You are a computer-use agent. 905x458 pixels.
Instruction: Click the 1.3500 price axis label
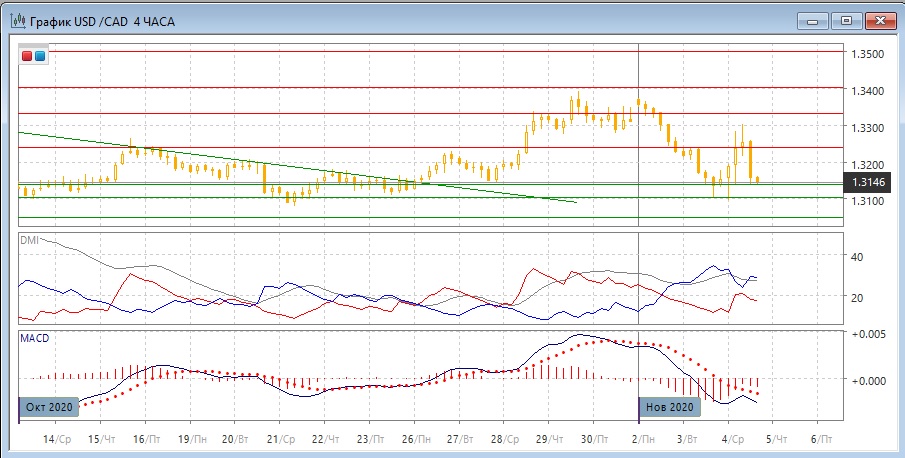click(867, 54)
